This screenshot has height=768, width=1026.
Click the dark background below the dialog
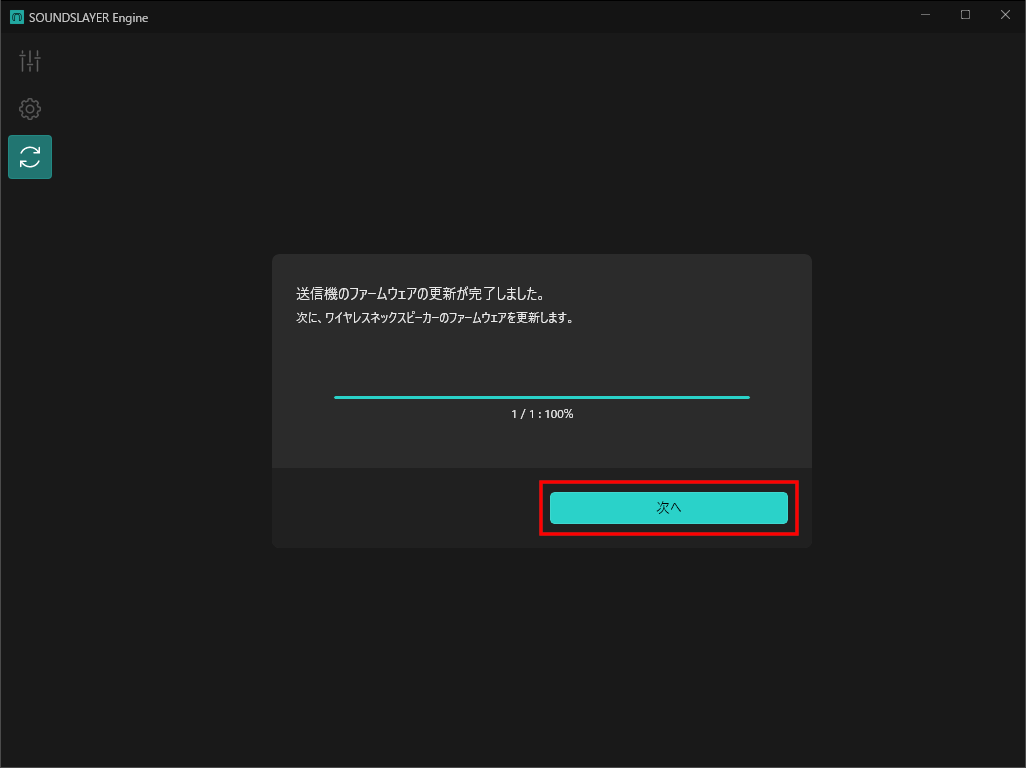pos(541,650)
